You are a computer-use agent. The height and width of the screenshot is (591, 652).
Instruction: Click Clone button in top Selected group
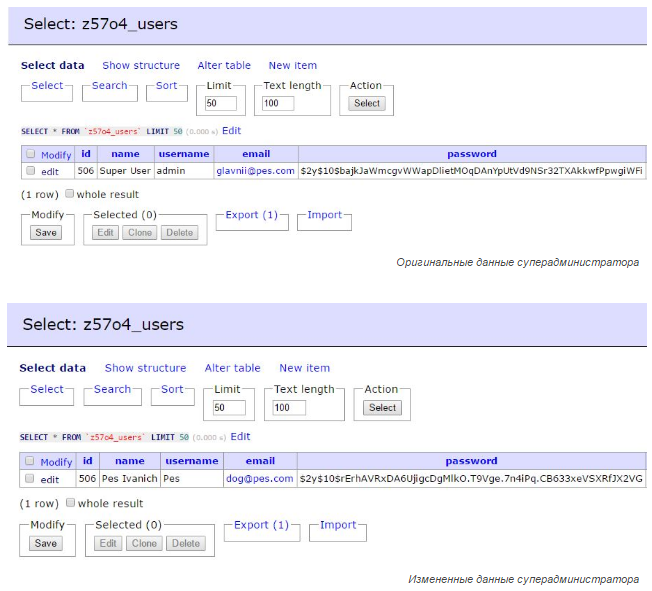click(140, 232)
